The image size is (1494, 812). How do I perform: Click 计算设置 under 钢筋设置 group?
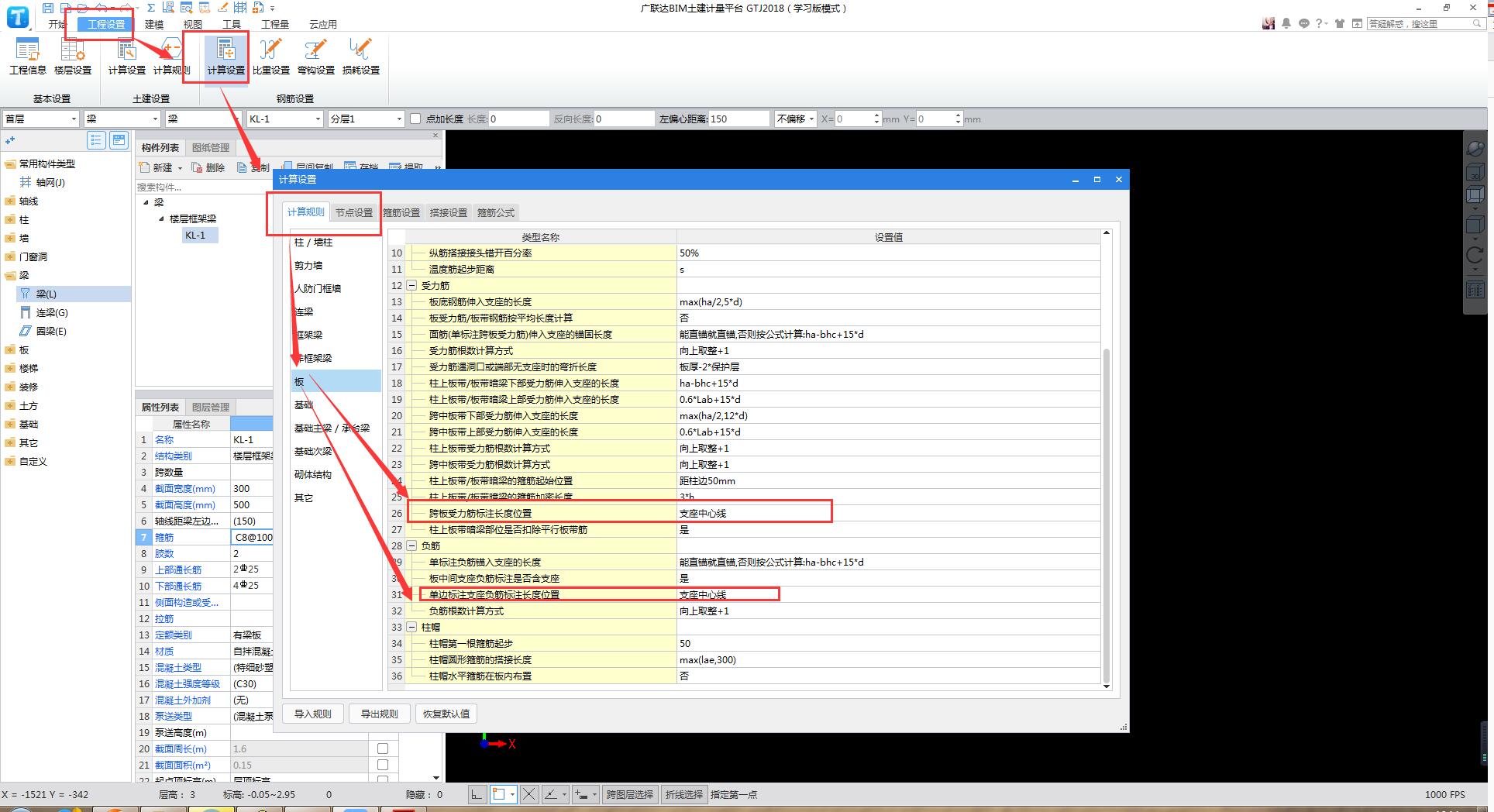(x=226, y=57)
